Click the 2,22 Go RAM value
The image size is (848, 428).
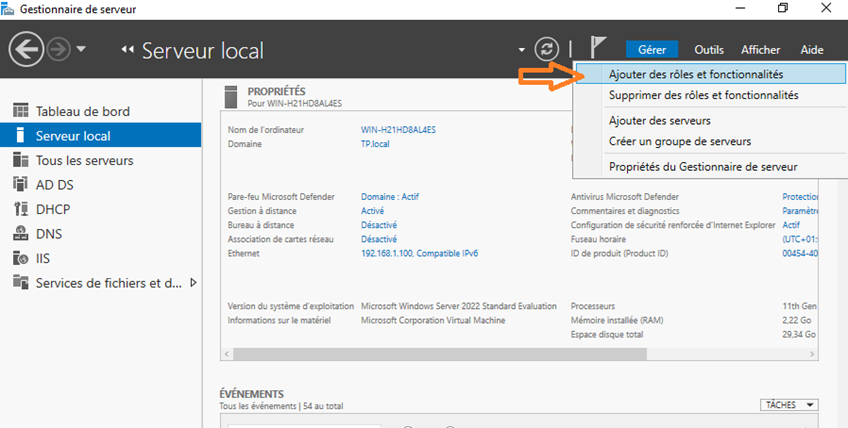point(797,320)
